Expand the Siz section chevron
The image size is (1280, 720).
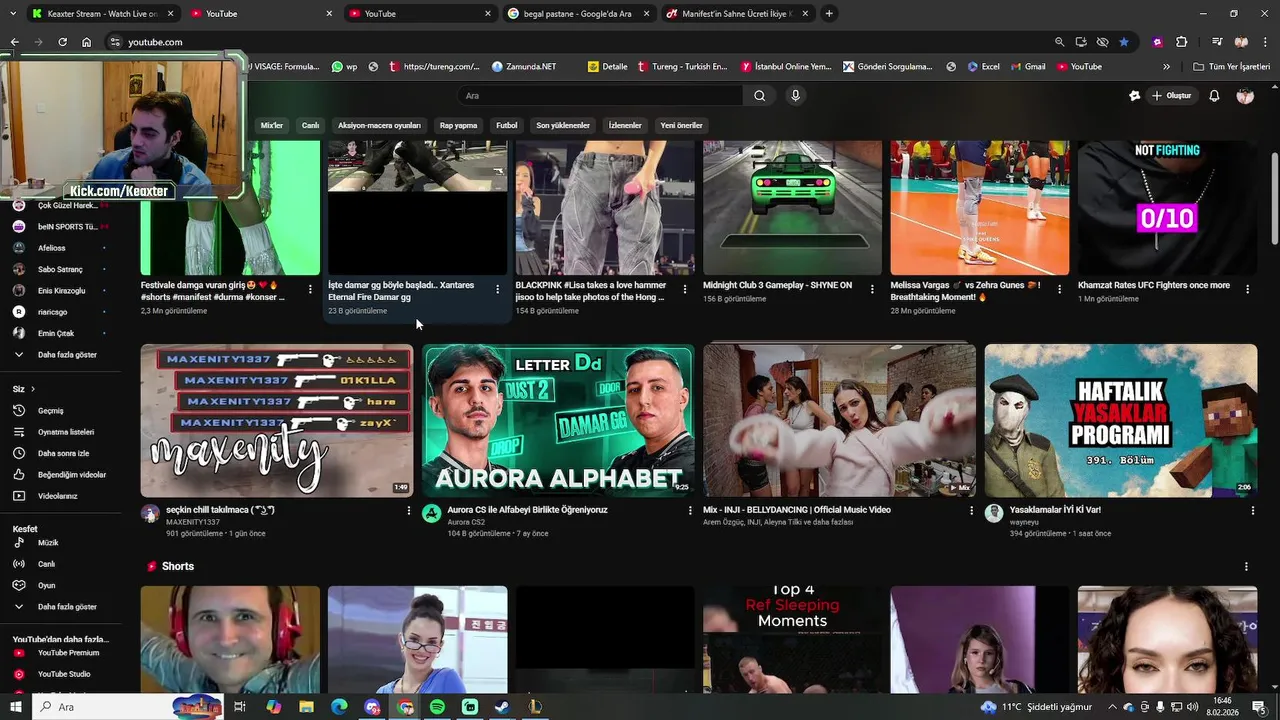tap(32, 389)
